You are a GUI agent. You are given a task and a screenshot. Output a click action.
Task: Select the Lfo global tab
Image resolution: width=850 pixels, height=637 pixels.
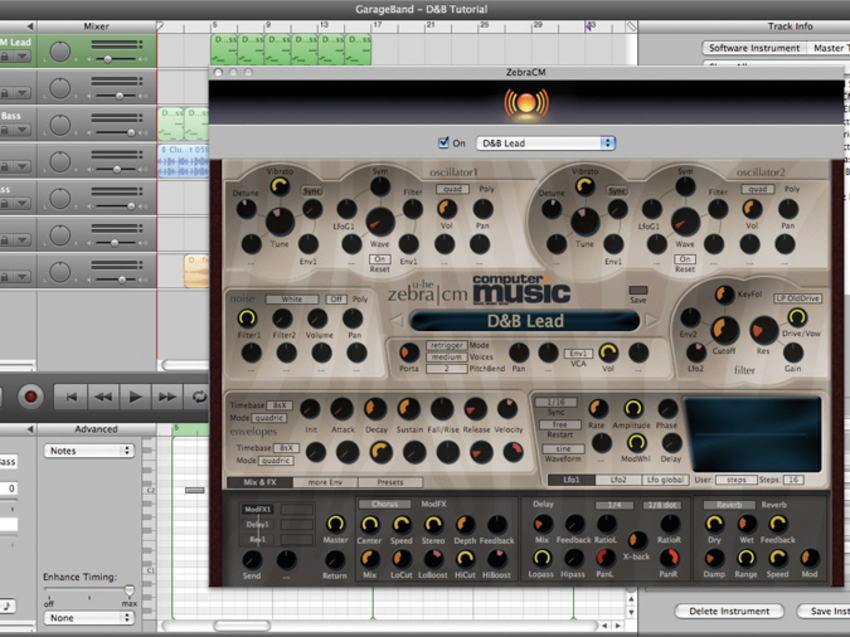tap(666, 480)
